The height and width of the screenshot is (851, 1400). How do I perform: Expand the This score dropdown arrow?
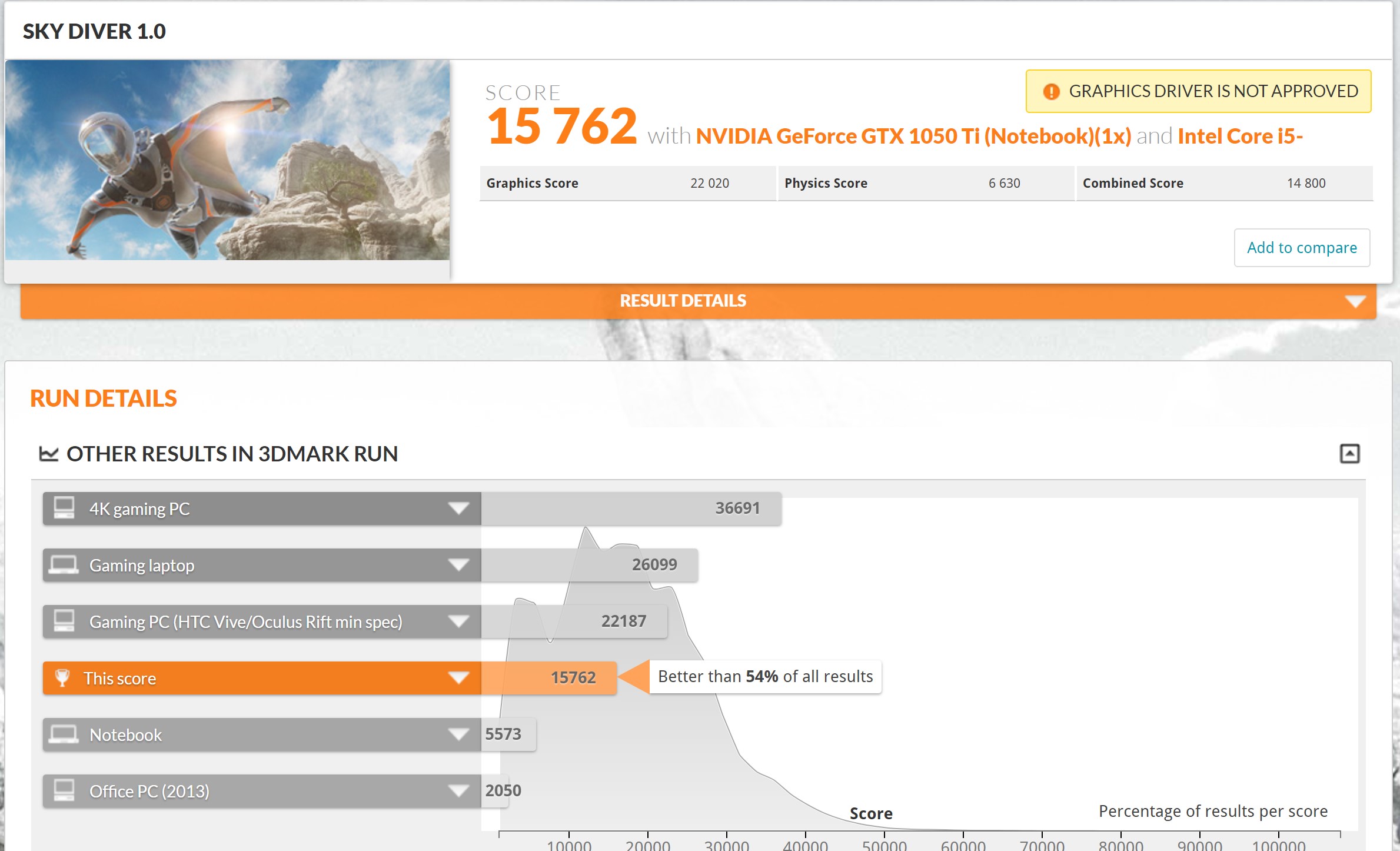[x=458, y=678]
